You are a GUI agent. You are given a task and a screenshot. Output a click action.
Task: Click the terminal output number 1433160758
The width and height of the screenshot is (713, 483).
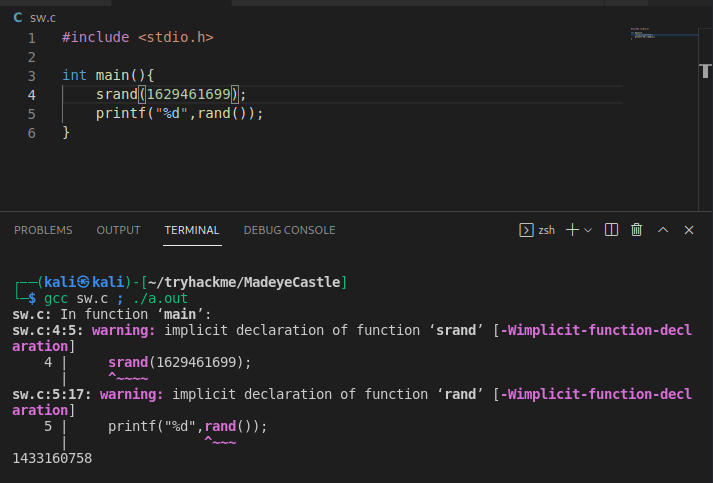(52, 458)
